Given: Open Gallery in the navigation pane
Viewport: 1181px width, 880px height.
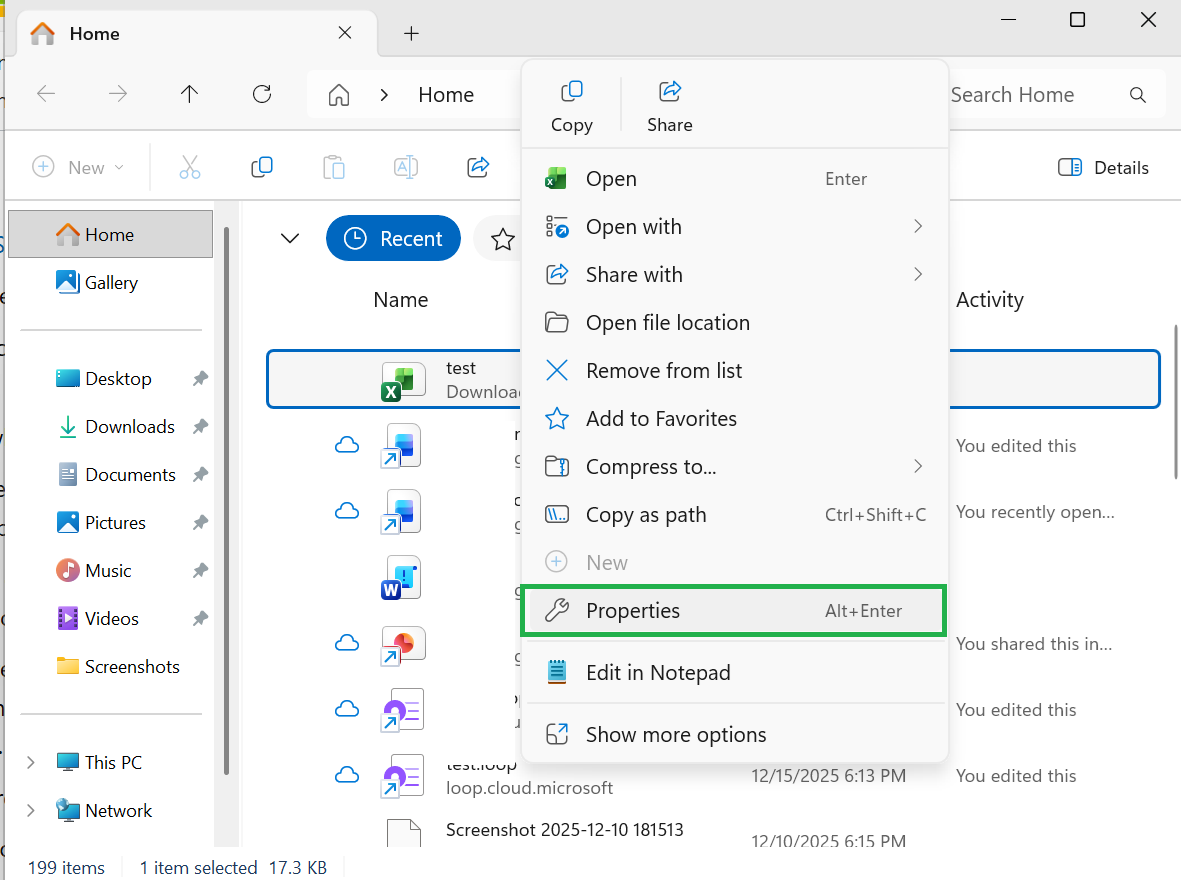Looking at the screenshot, I should point(110,283).
